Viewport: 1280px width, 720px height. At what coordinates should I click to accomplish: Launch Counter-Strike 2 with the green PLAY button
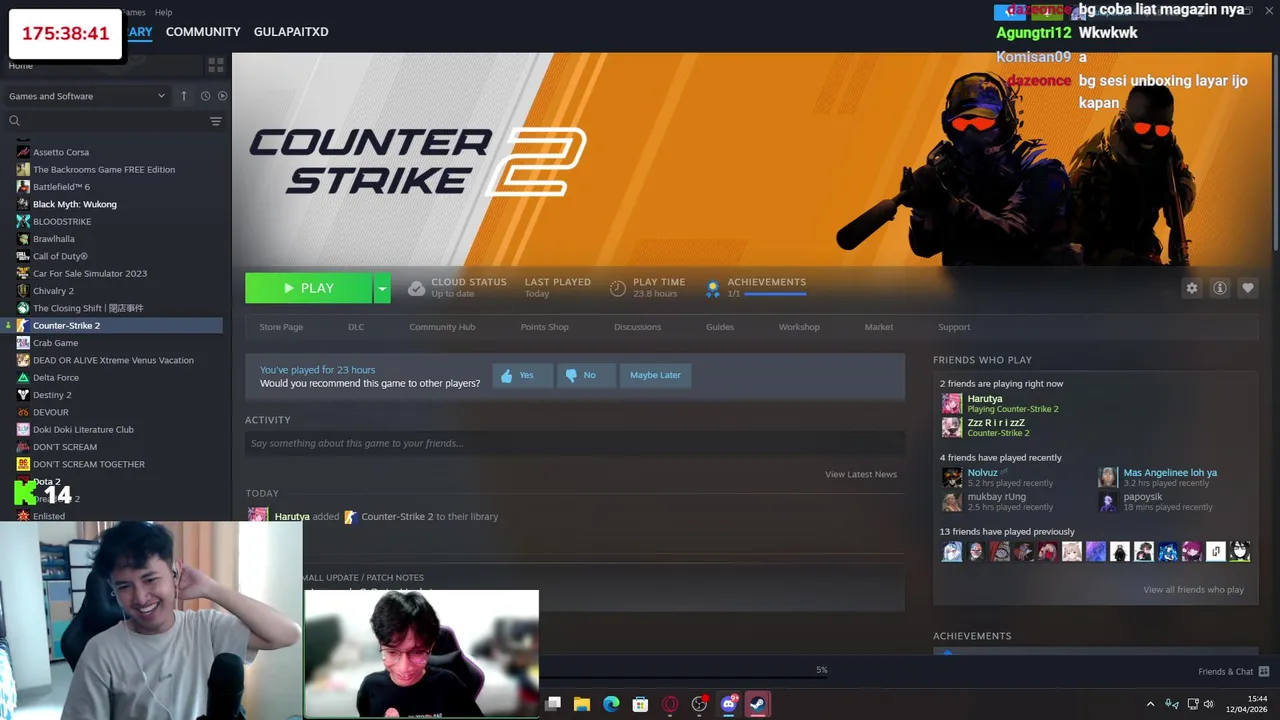coord(308,288)
